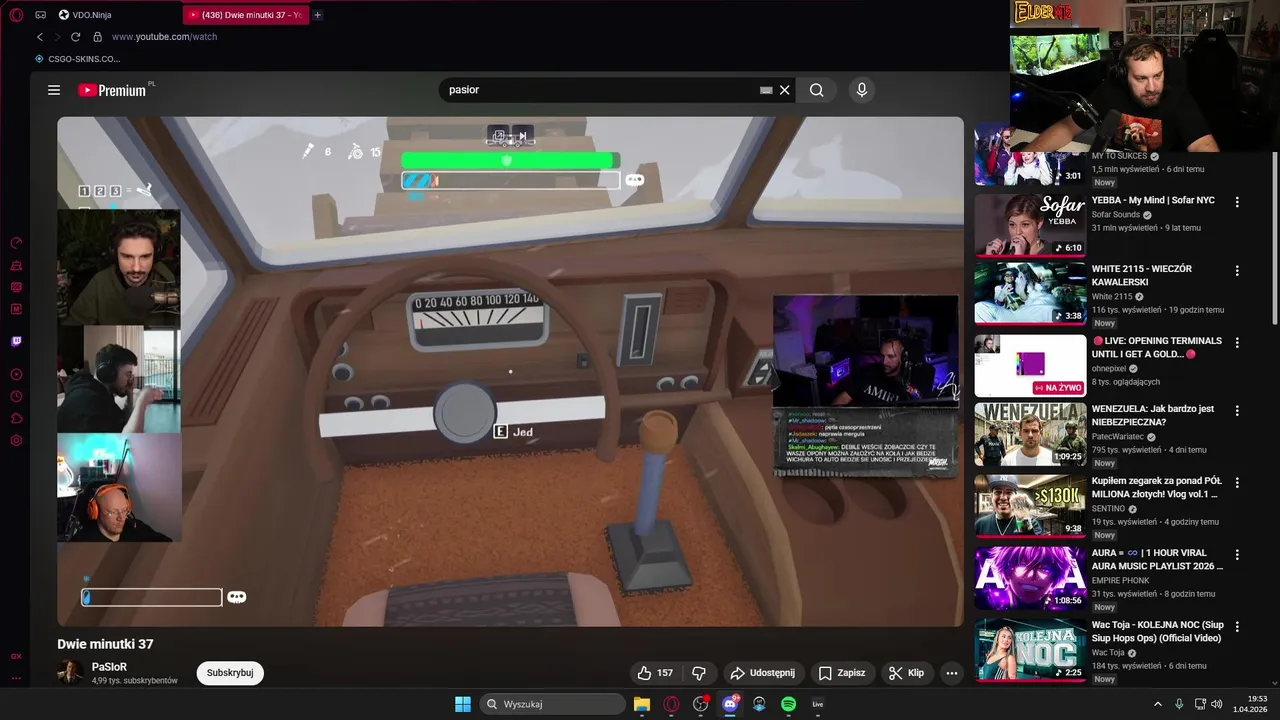
Task: Submit search with magnifier button
Action: (817, 90)
